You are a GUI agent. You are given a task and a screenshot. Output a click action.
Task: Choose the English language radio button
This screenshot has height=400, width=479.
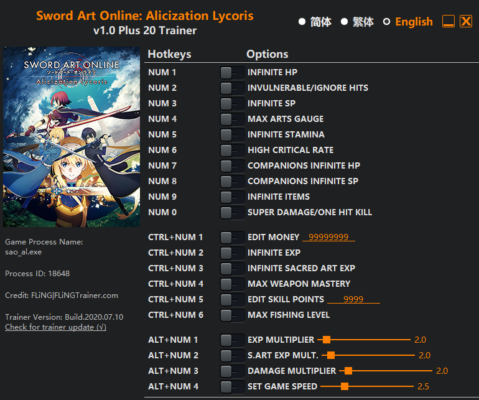point(386,22)
